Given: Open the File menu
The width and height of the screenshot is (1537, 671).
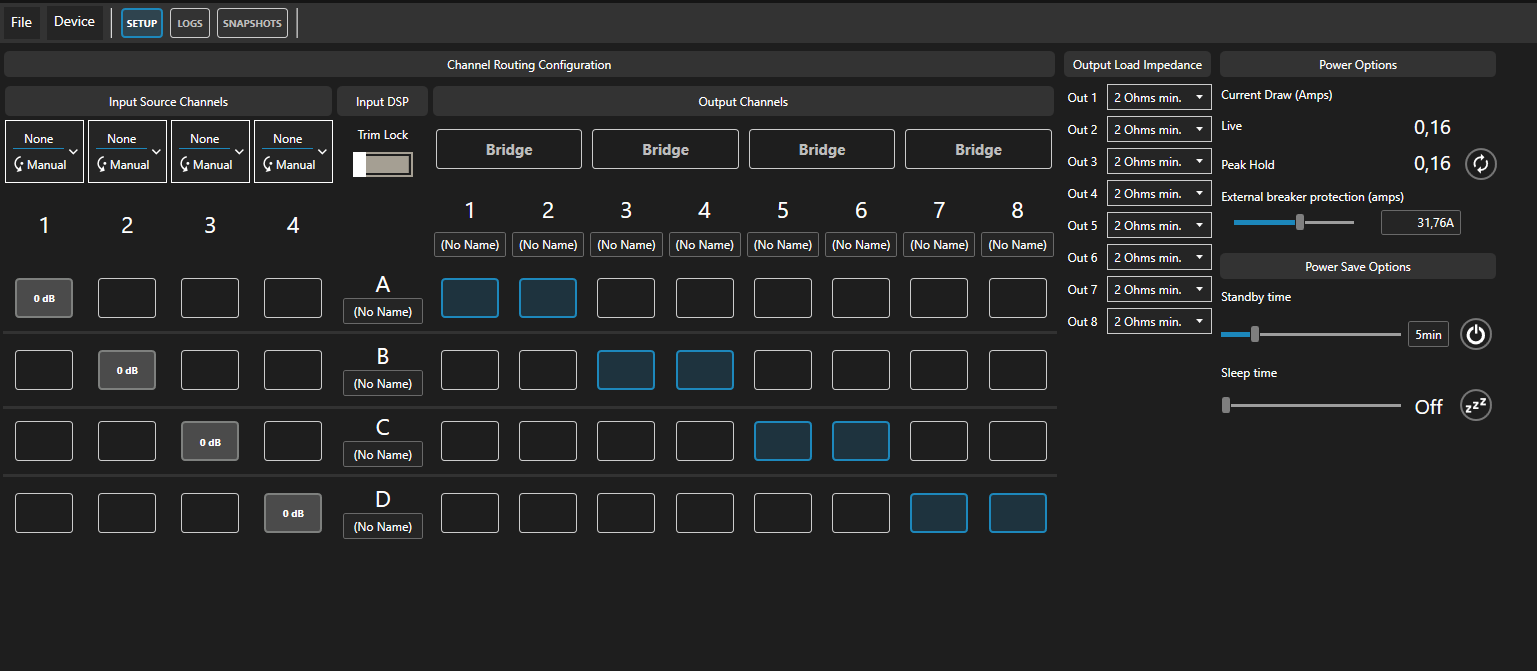Looking at the screenshot, I should (21, 22).
